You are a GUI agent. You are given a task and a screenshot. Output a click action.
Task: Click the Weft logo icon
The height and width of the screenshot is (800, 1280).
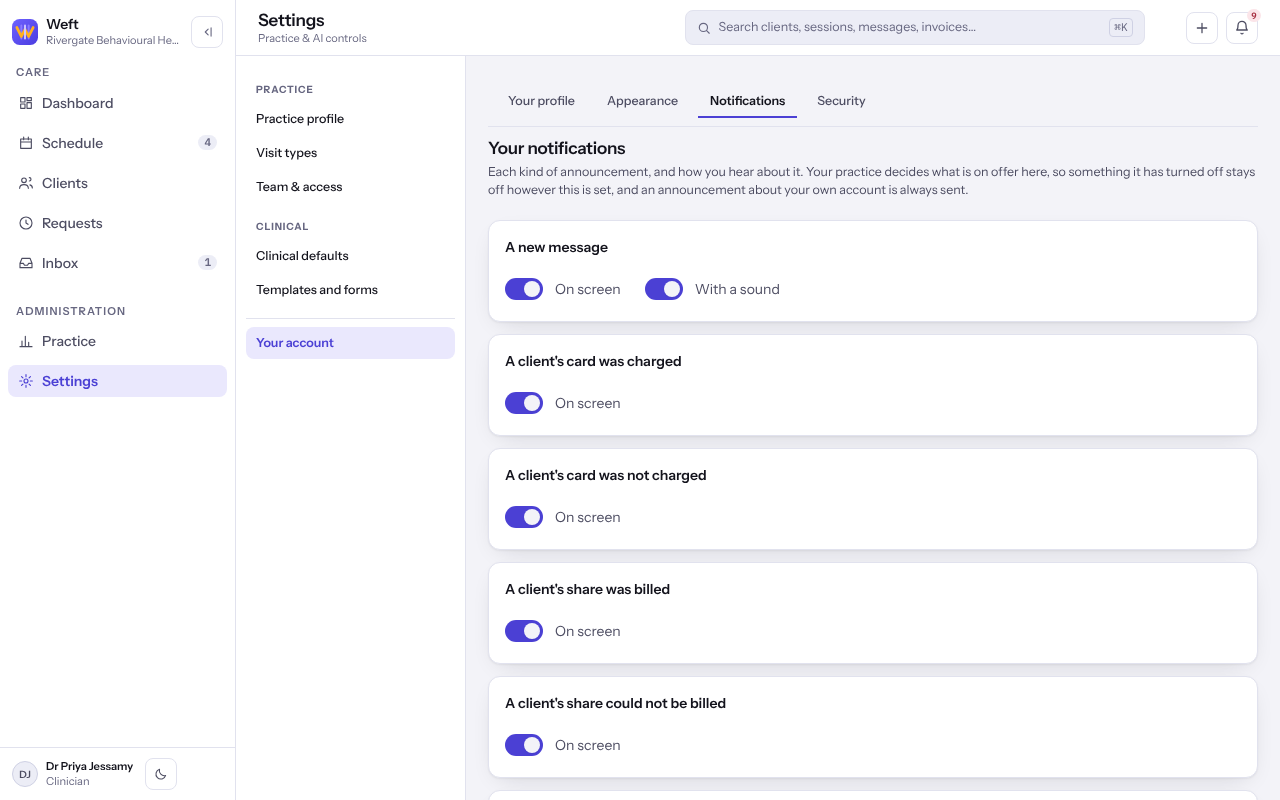pyautogui.click(x=25, y=32)
